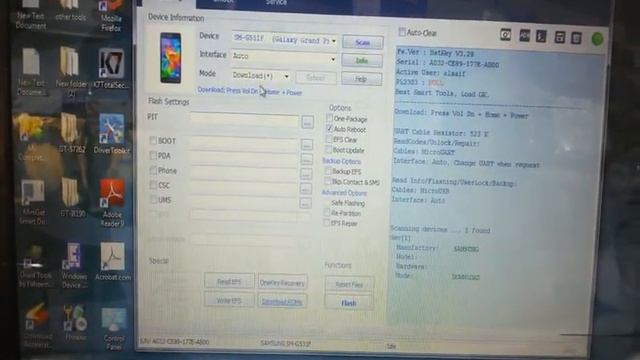
Task: Click the save log icon
Action: coord(560,38)
